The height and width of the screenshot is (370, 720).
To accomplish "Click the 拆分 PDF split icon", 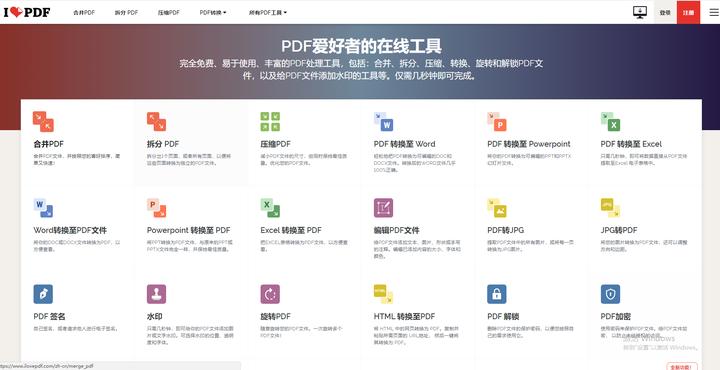I will coord(157,122).
